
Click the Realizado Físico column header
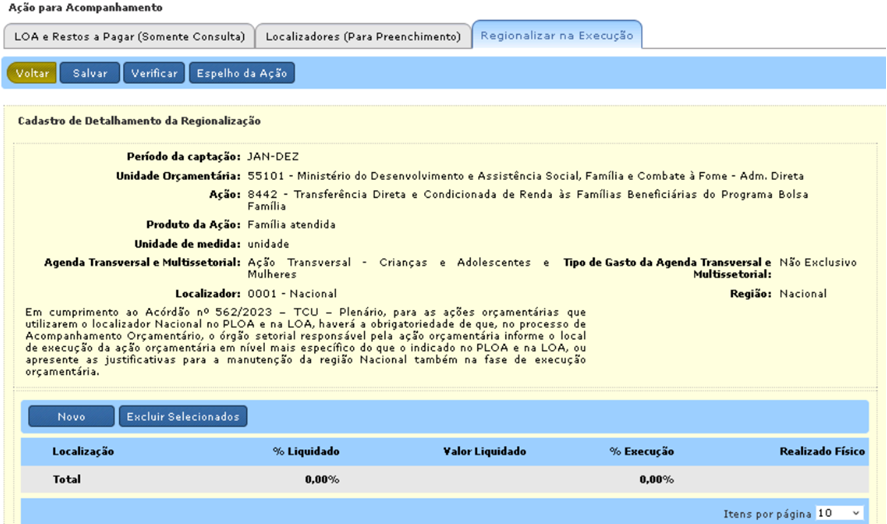pos(821,452)
